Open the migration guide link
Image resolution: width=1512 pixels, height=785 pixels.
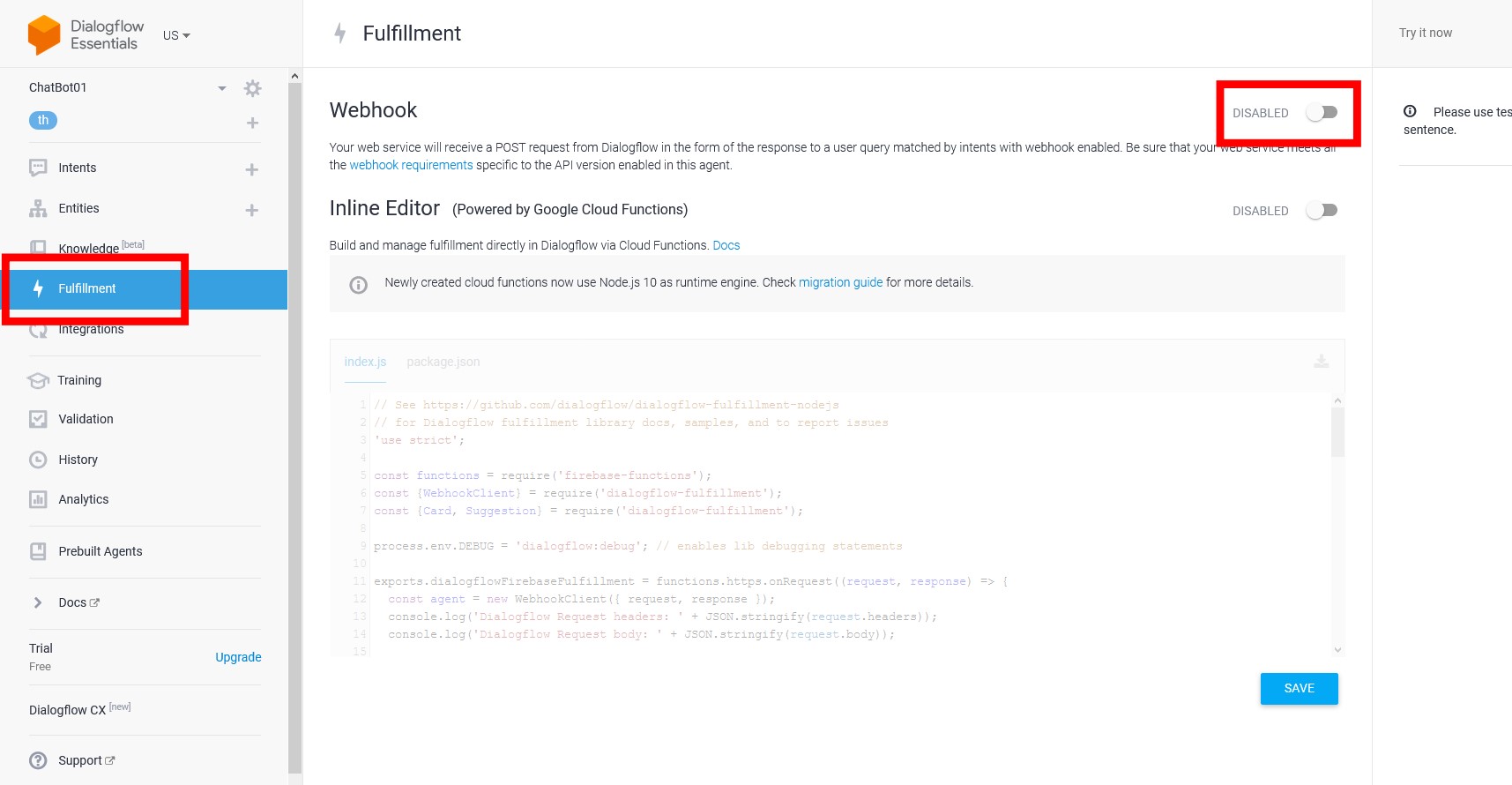pyautogui.click(x=840, y=282)
